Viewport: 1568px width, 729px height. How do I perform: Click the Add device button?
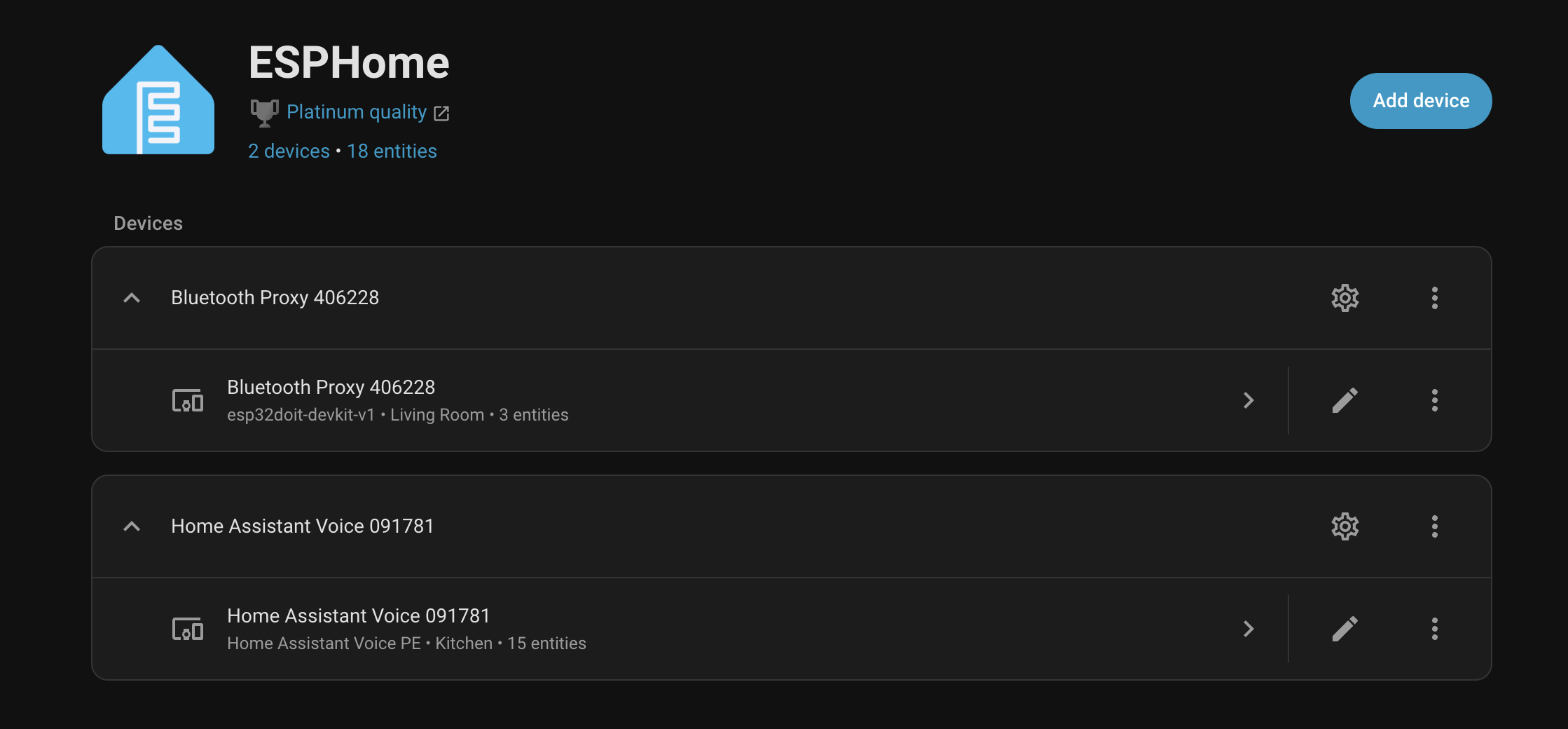pos(1421,100)
